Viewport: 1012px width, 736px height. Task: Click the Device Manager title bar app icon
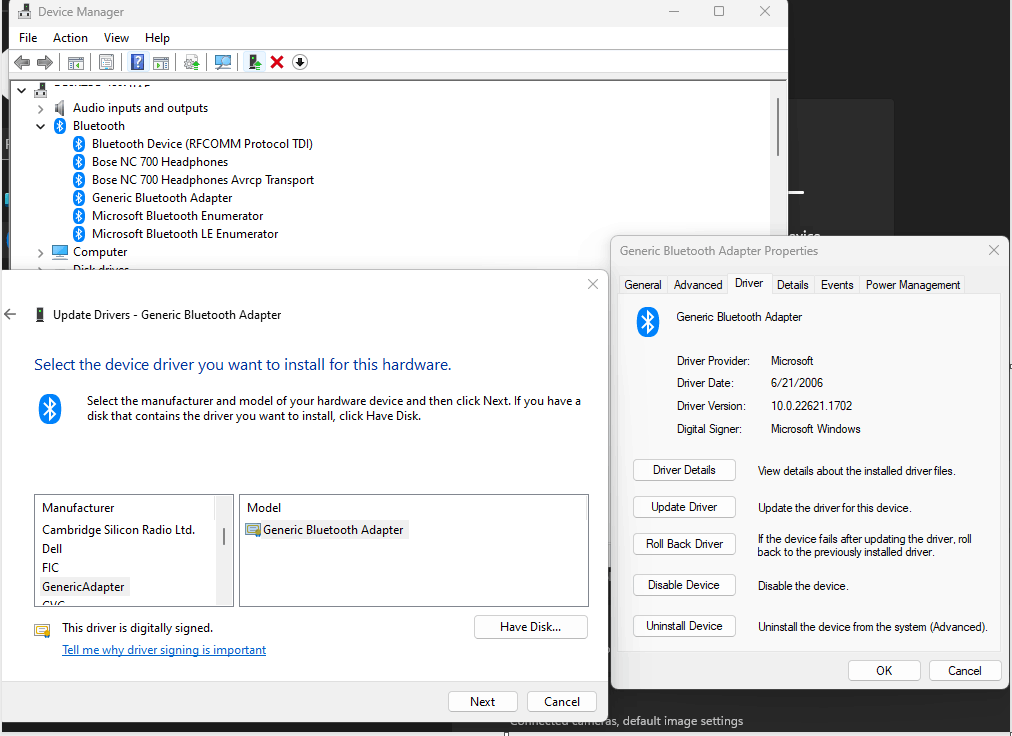(25, 12)
